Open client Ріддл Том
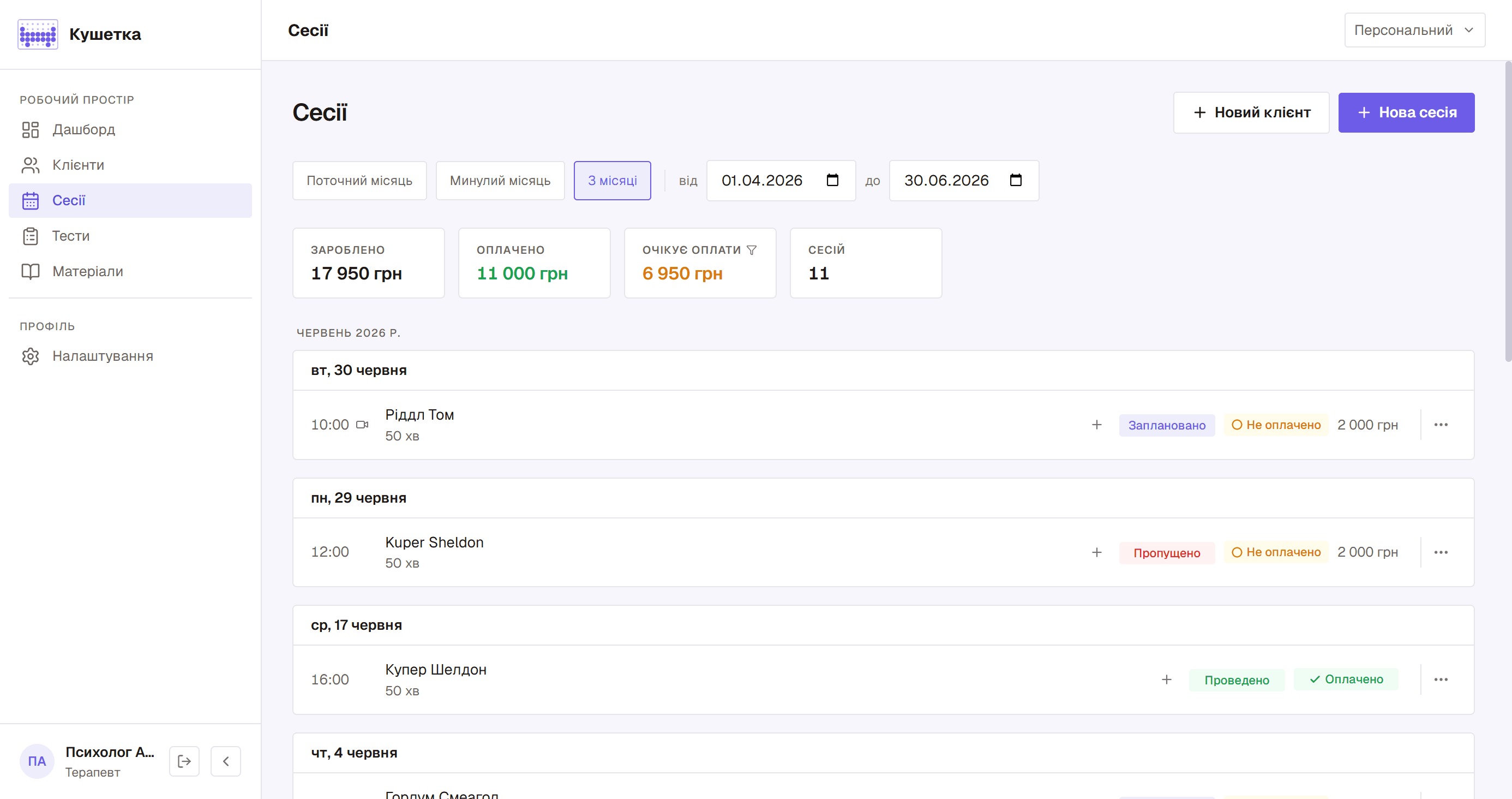Screen dimensions: 1512x799 click(x=419, y=415)
